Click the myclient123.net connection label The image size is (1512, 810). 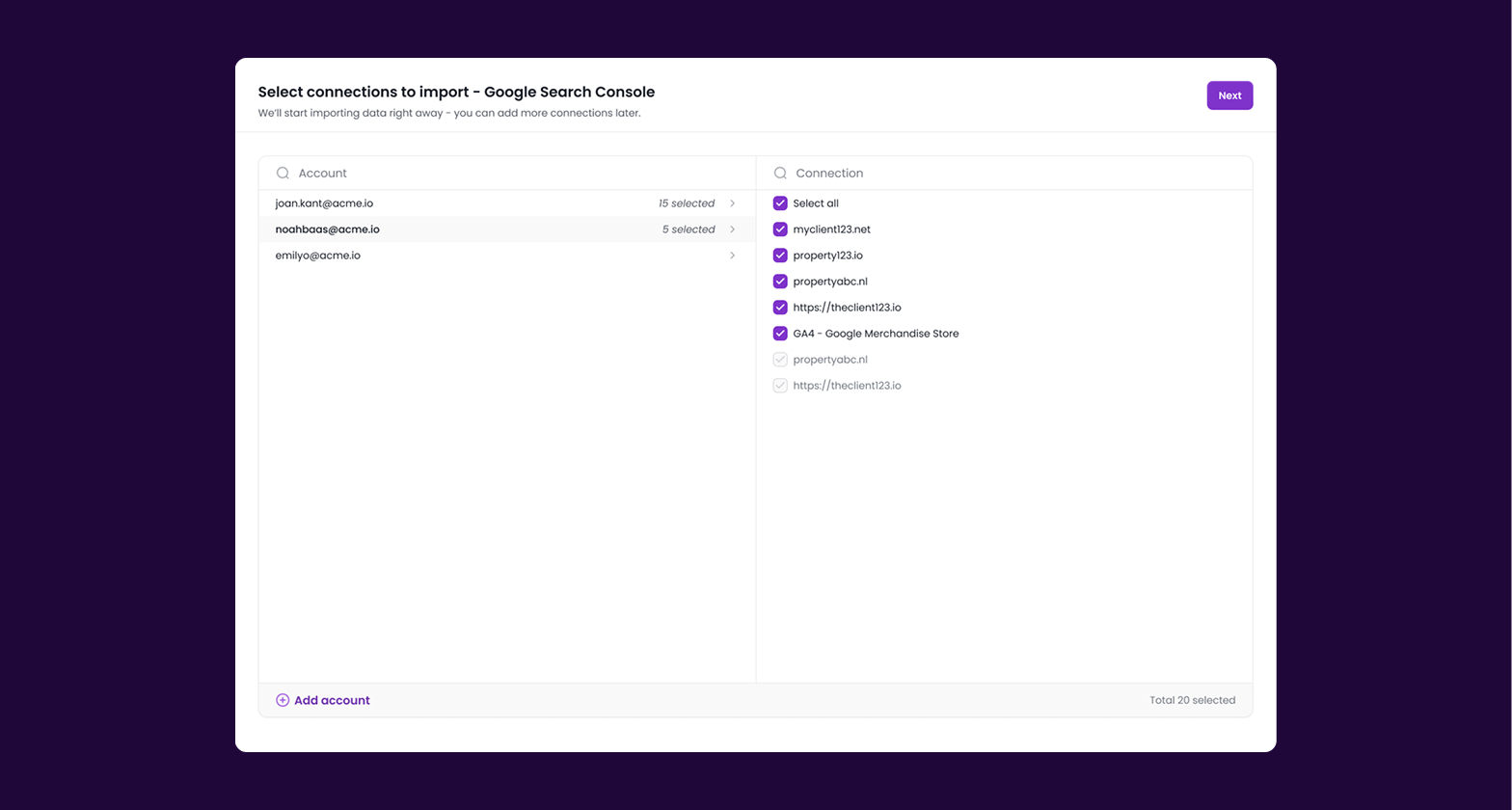[831, 229]
